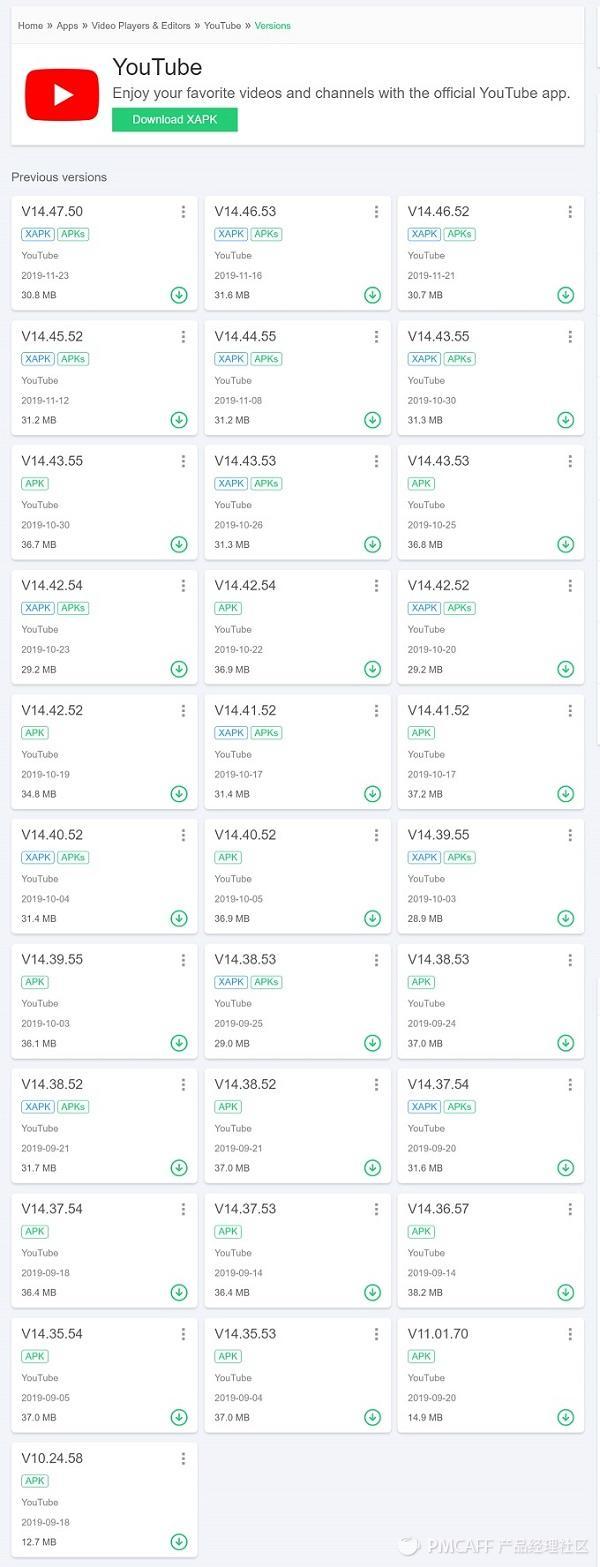Open the three-dot menu on V14.47.50
Image resolution: width=600 pixels, height=1567 pixels.
(x=183, y=212)
